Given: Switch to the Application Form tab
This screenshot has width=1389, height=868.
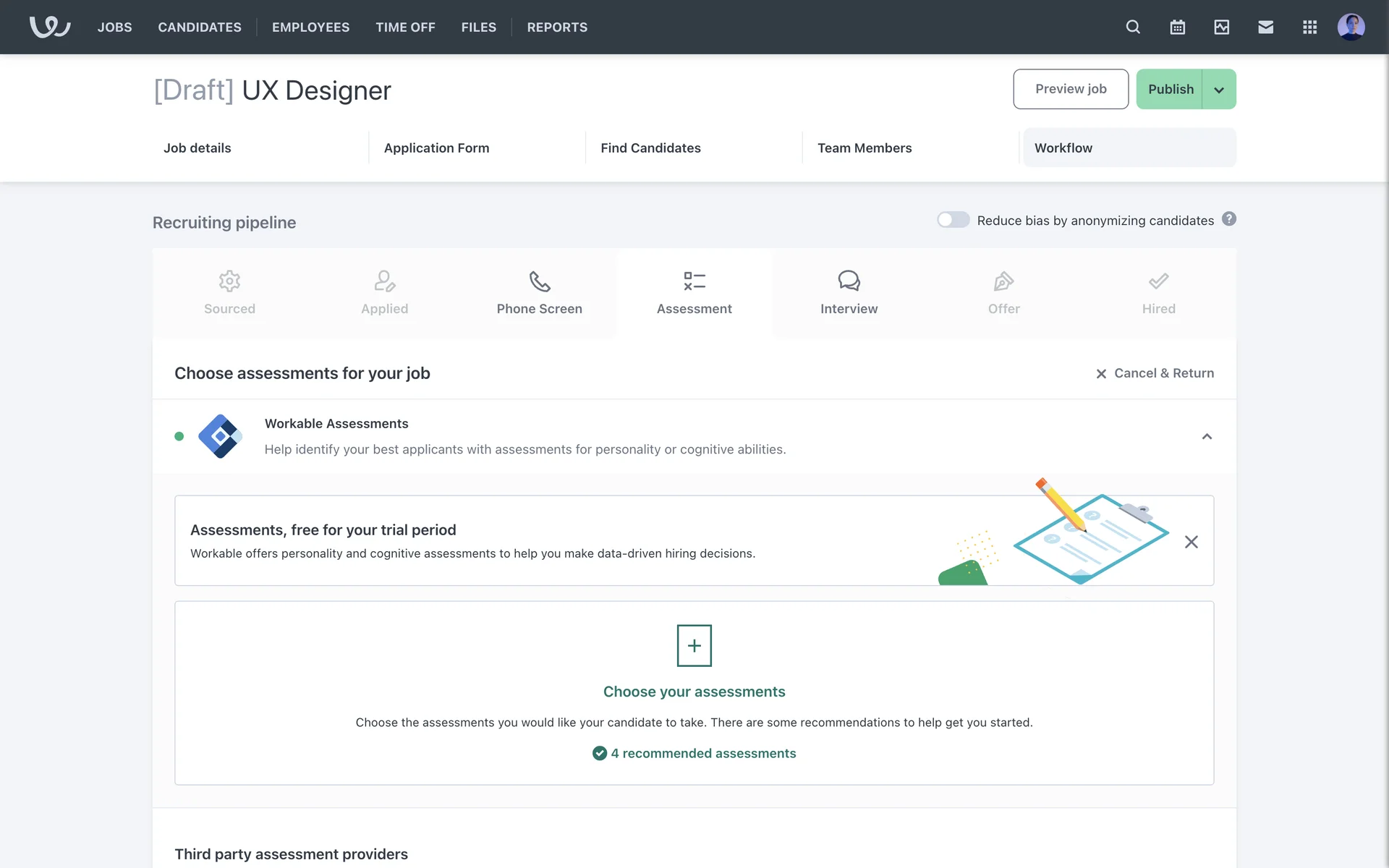Looking at the screenshot, I should [x=436, y=148].
